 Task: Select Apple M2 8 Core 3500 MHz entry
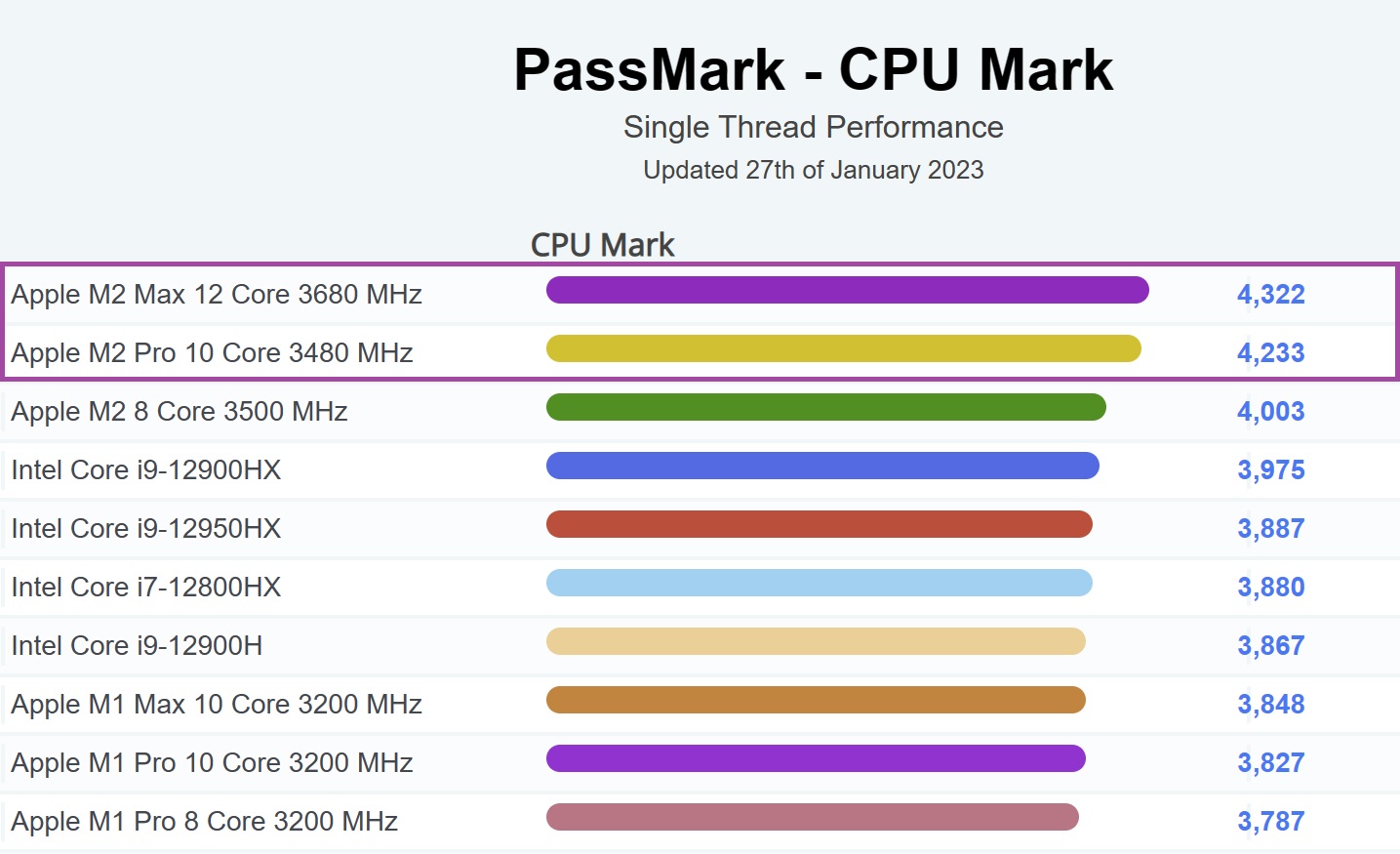(180, 411)
